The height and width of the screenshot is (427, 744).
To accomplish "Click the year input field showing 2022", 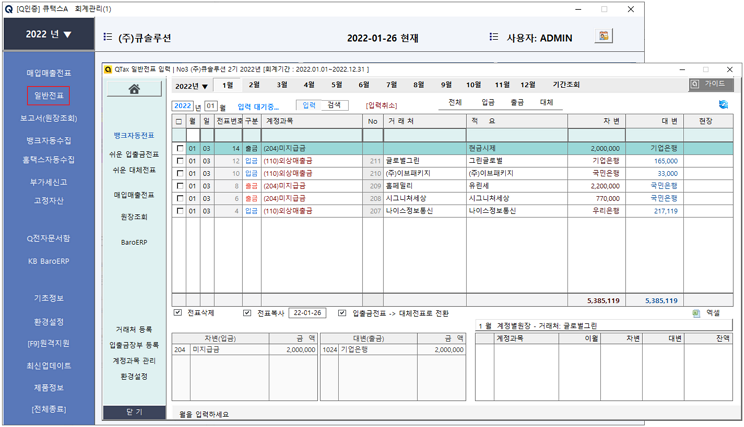I will (183, 106).
